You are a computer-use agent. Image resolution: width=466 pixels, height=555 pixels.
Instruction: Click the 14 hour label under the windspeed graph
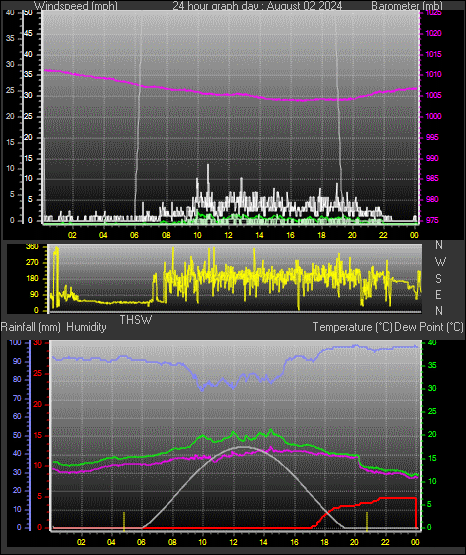pyautogui.click(x=259, y=235)
